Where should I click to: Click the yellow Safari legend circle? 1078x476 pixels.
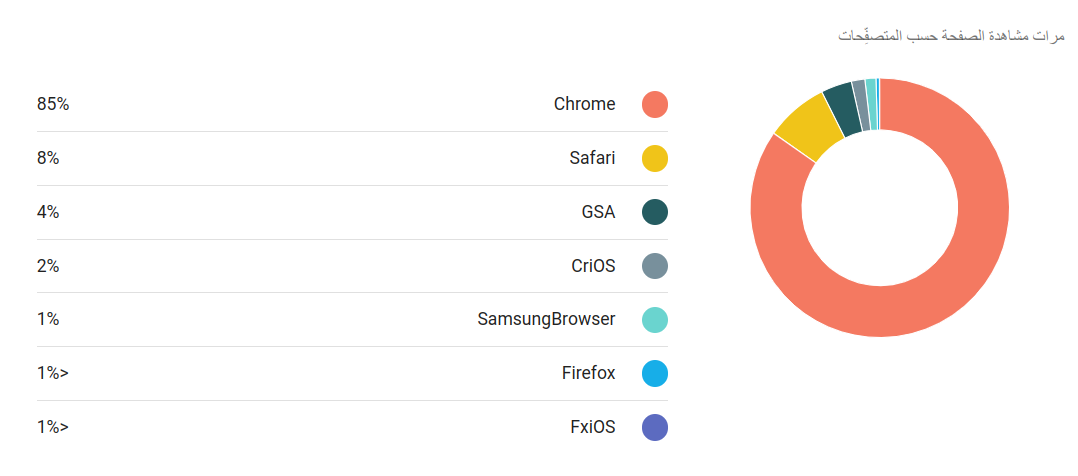[654, 158]
